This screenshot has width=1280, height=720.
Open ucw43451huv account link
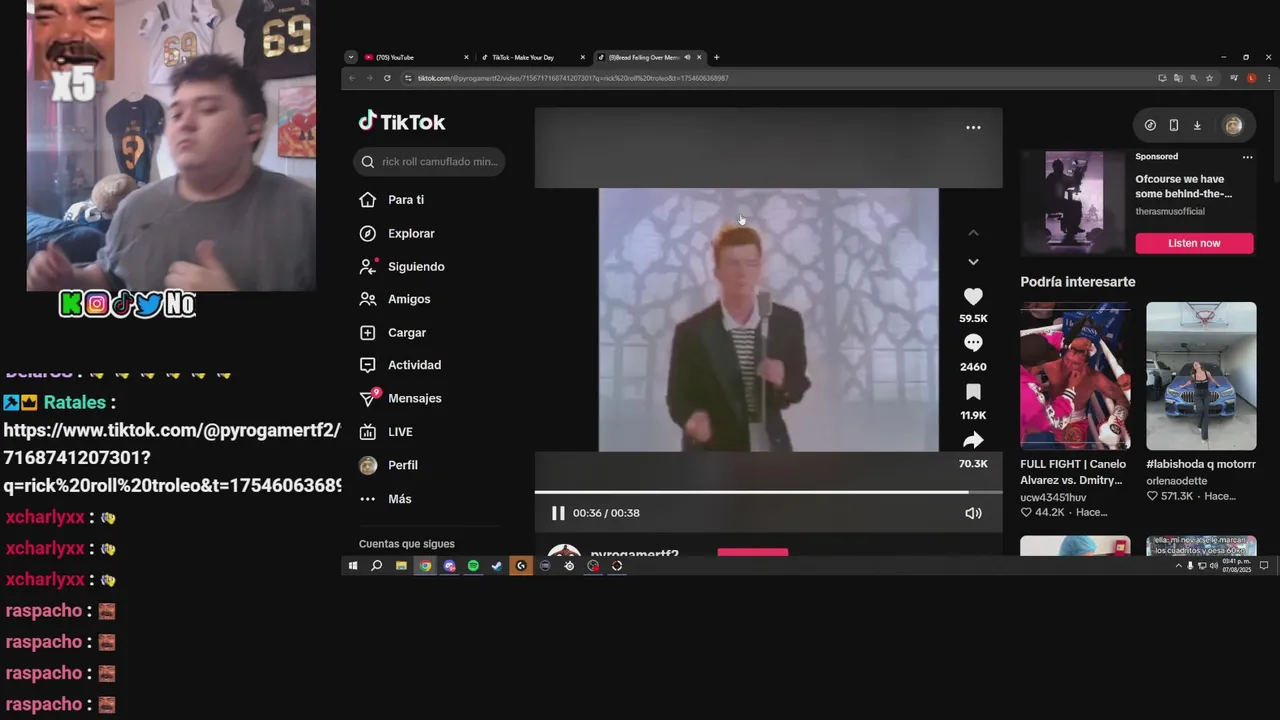(1053, 497)
